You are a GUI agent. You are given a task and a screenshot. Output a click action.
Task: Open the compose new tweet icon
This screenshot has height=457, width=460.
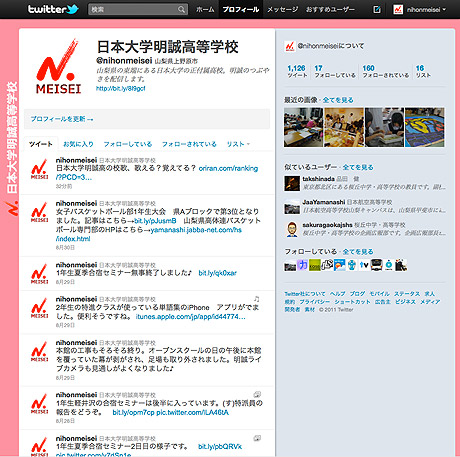pos(377,9)
